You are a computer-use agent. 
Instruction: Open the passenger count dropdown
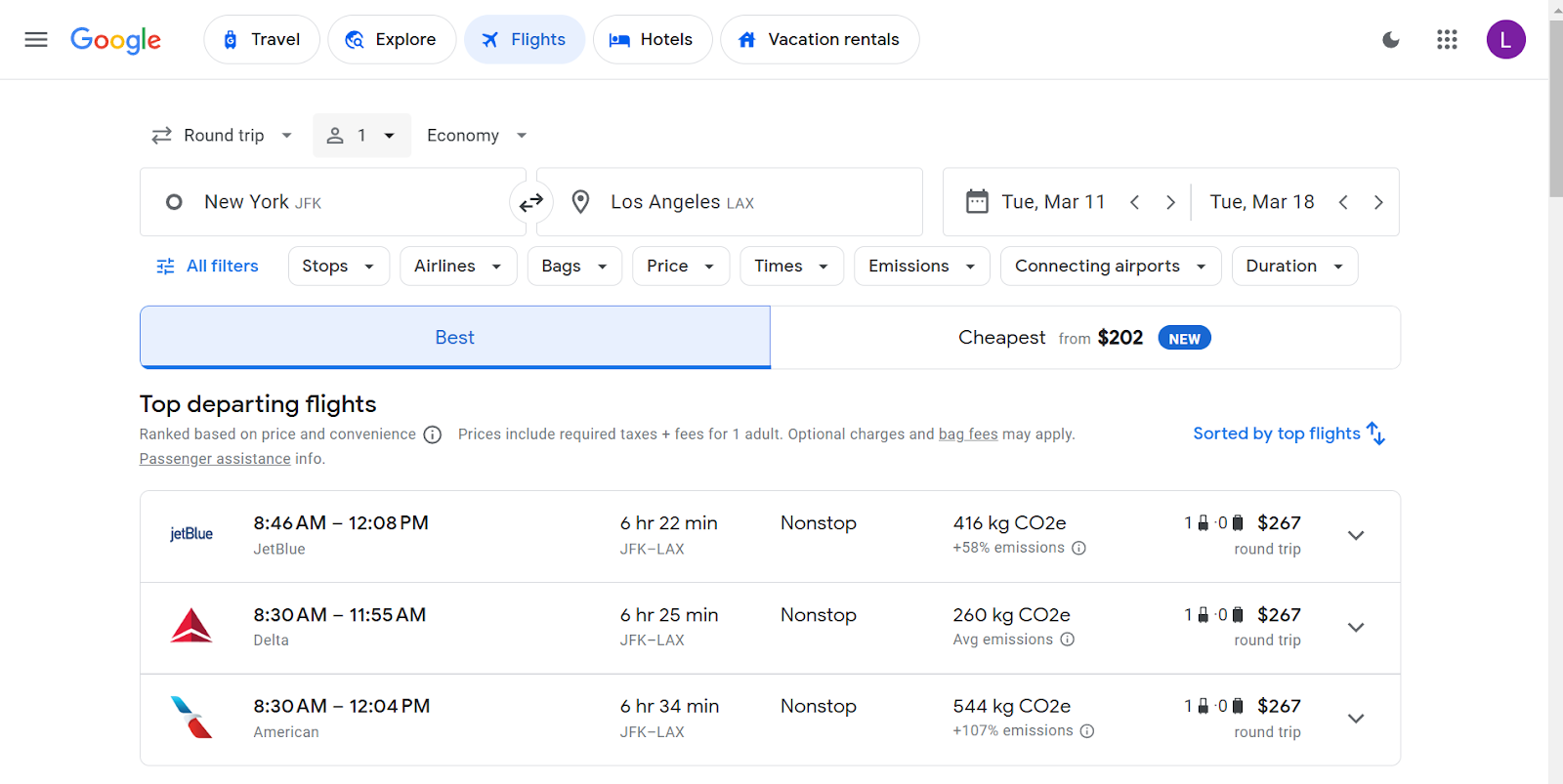click(x=361, y=136)
